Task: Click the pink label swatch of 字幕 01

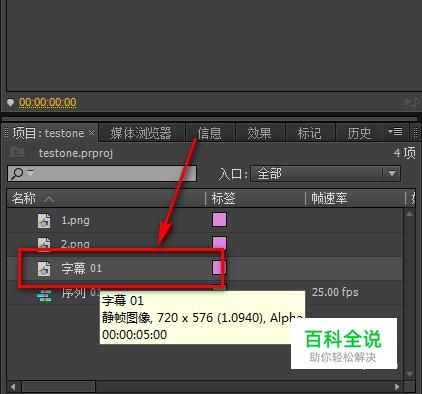Action: [219, 267]
